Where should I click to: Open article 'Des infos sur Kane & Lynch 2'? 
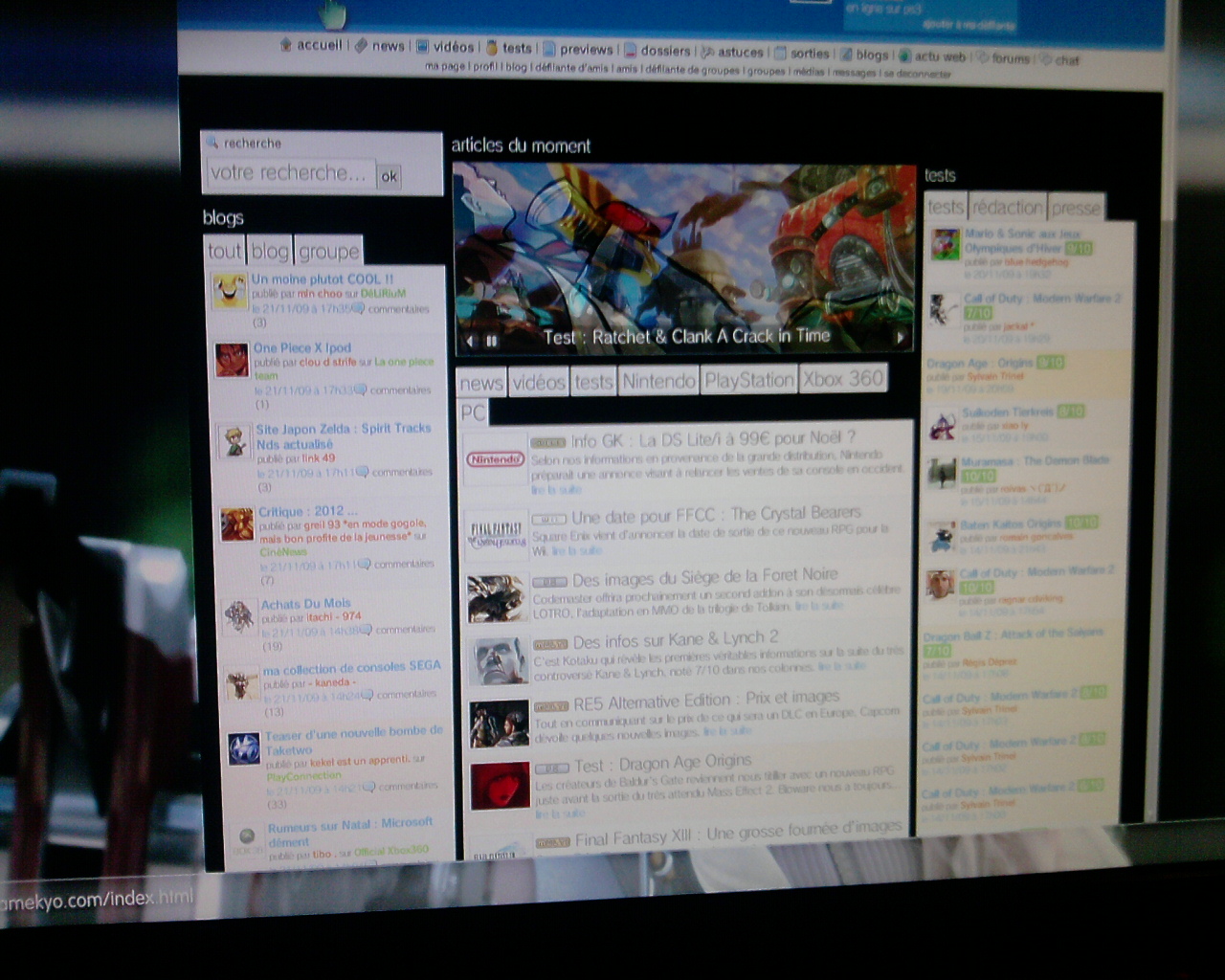click(676, 639)
